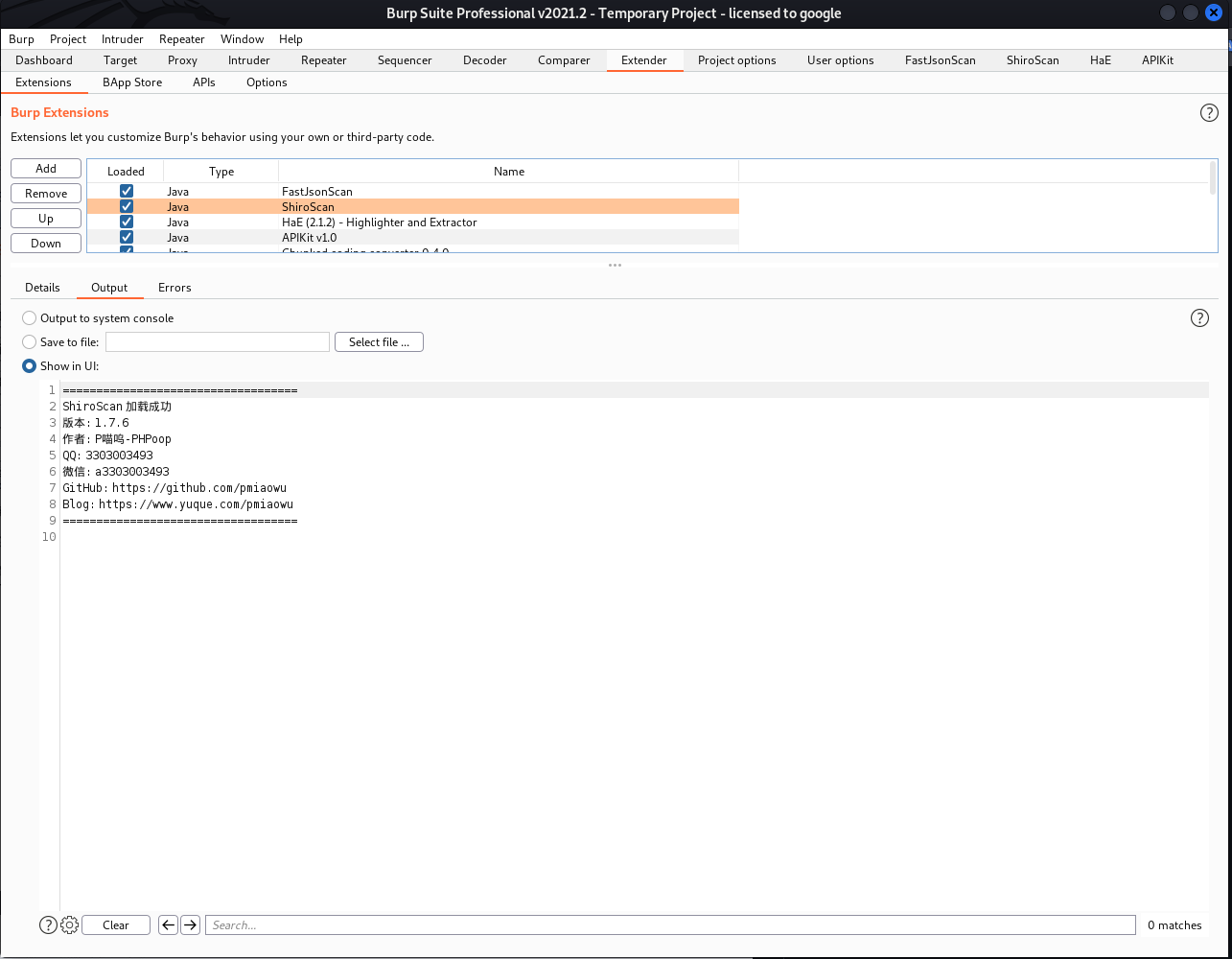
Task: Select the Extender tab
Action: click(x=644, y=59)
